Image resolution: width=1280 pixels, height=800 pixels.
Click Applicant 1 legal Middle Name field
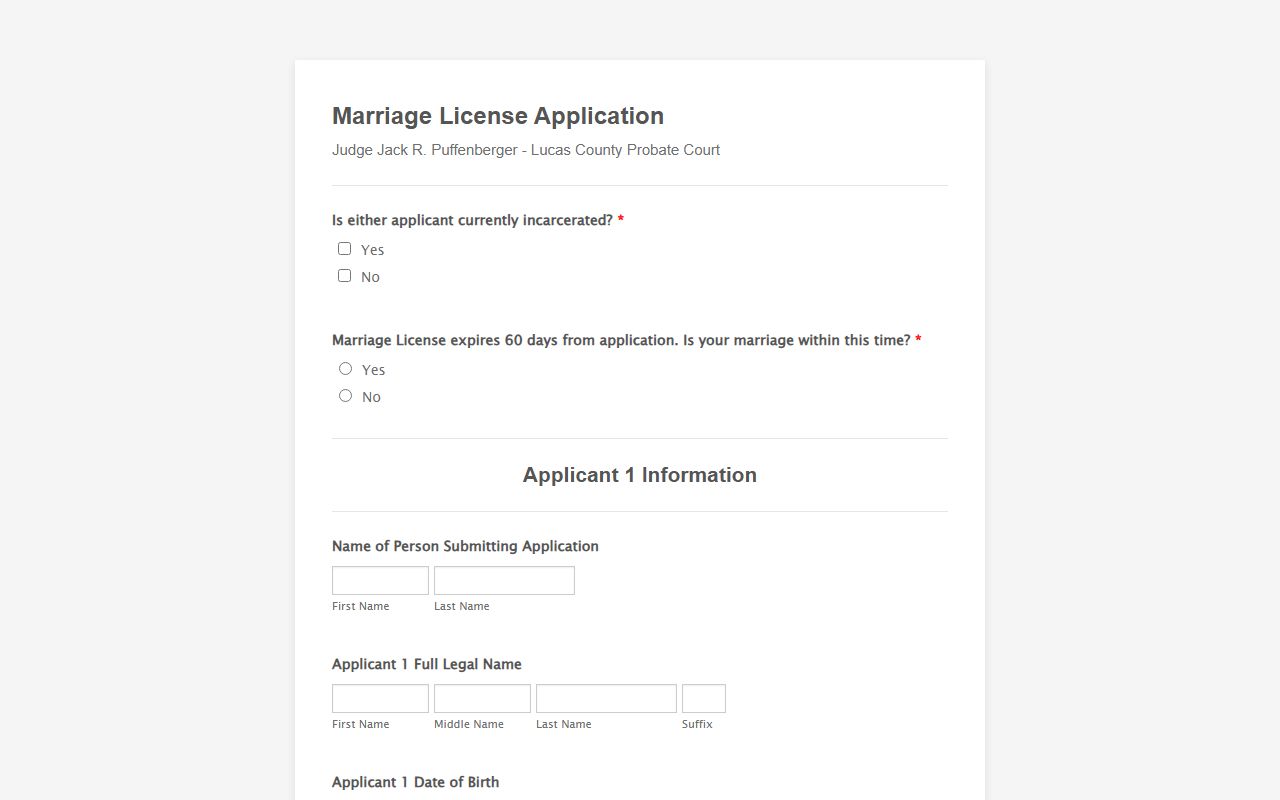(x=482, y=698)
